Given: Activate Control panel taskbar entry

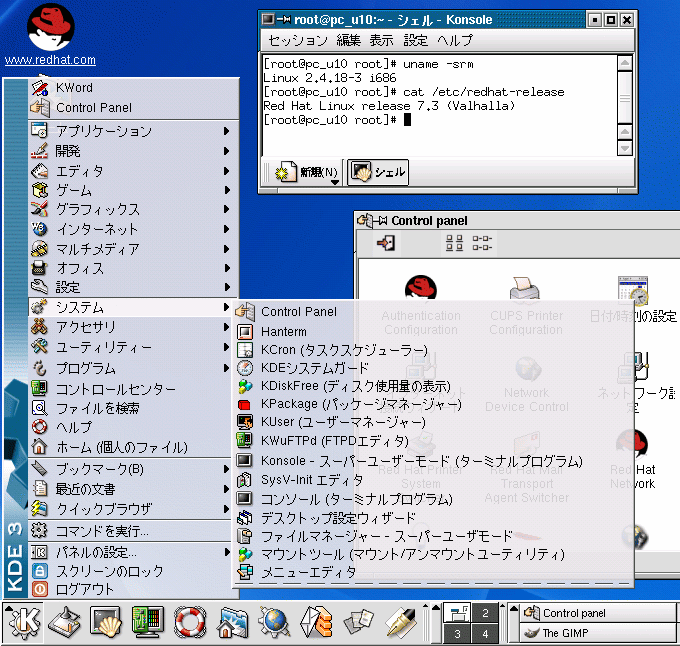Looking at the screenshot, I should [598, 613].
